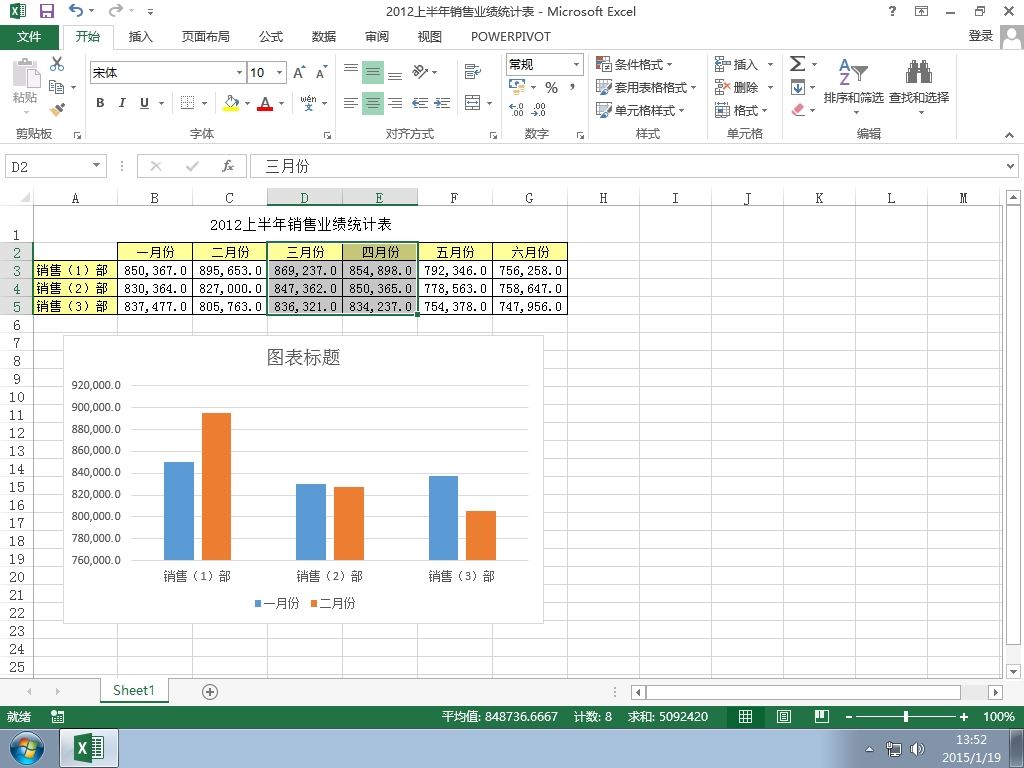Click the Format Painter brush icon
The width and height of the screenshot is (1024, 768).
pyautogui.click(x=57, y=109)
